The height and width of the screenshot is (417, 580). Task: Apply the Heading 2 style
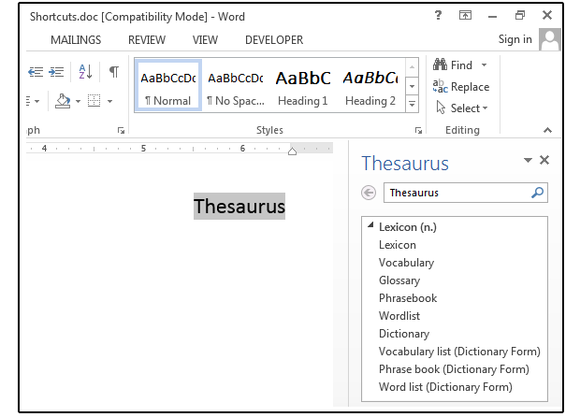click(370, 86)
